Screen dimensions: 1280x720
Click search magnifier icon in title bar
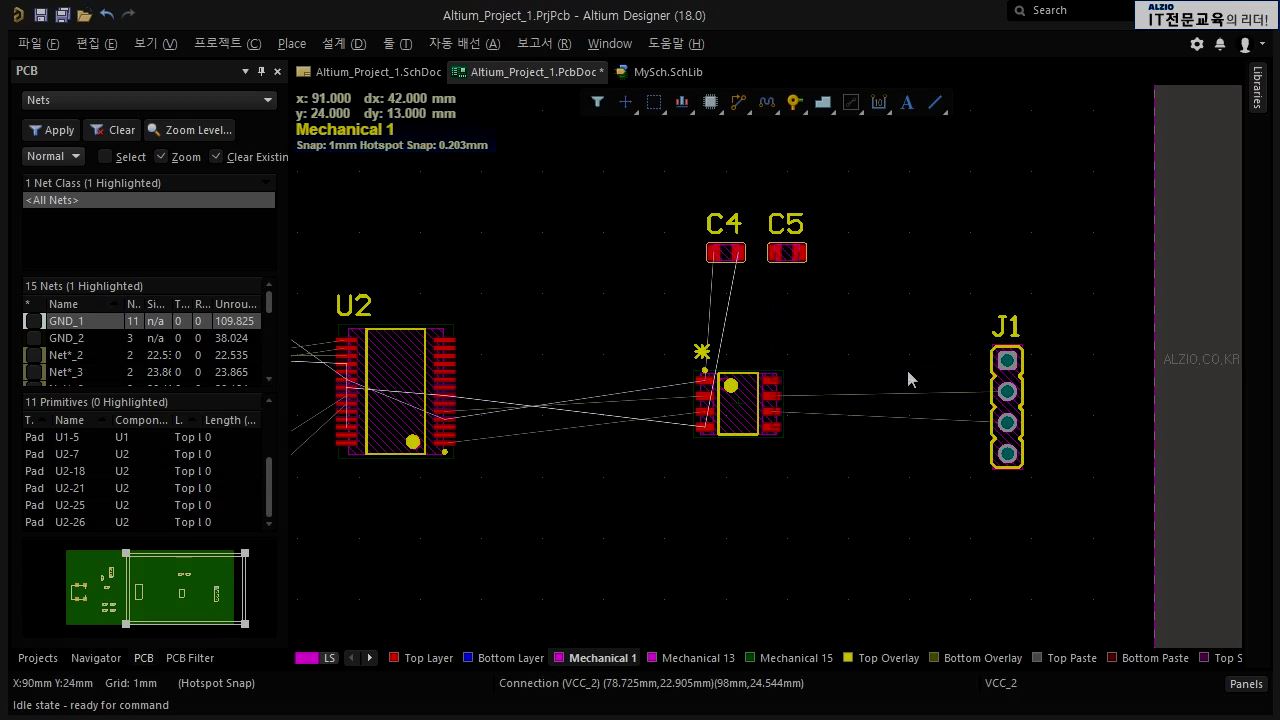coord(1020,10)
